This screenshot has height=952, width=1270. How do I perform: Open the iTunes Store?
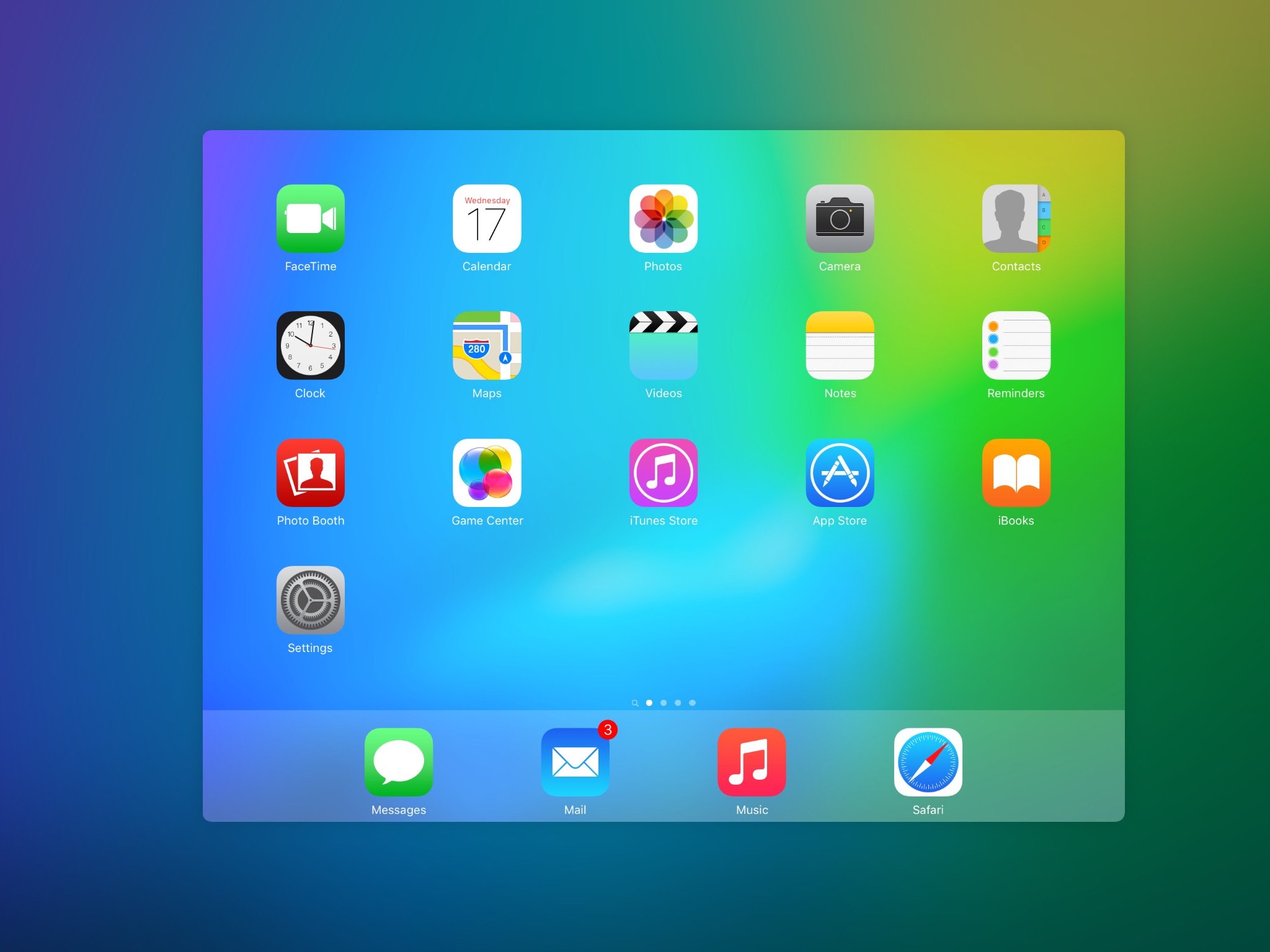[663, 473]
